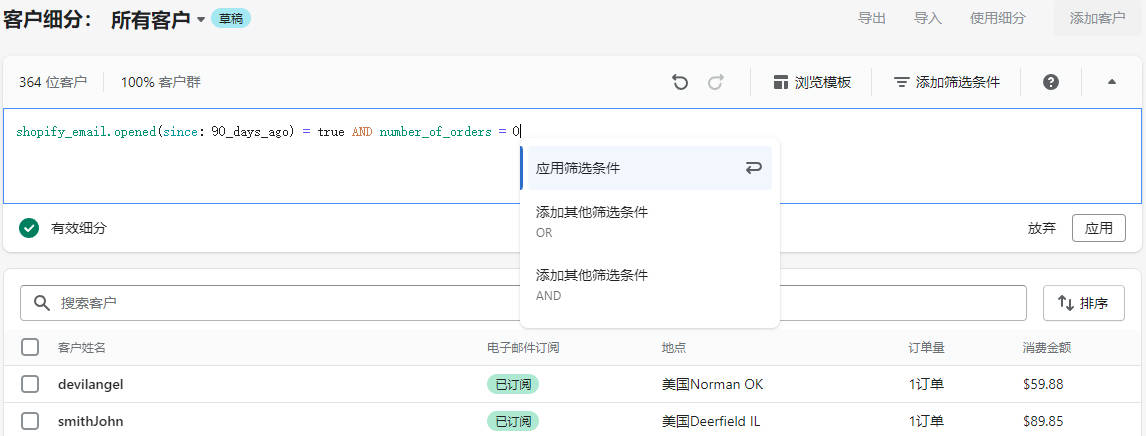Open 浏览模板 template browser

point(812,83)
